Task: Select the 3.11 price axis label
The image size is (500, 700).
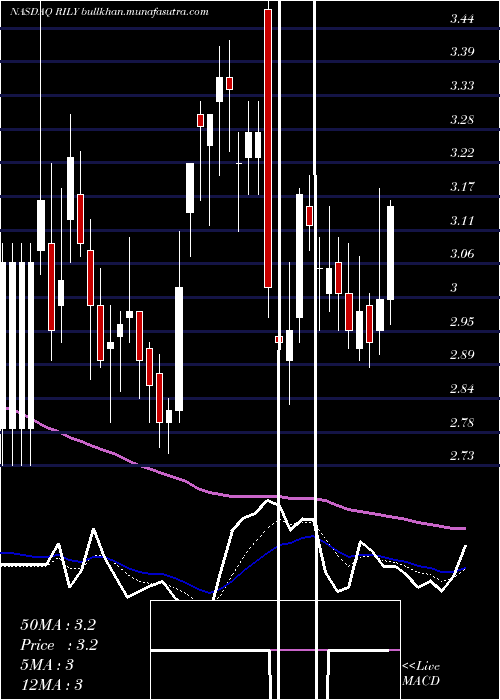Action: (462, 221)
